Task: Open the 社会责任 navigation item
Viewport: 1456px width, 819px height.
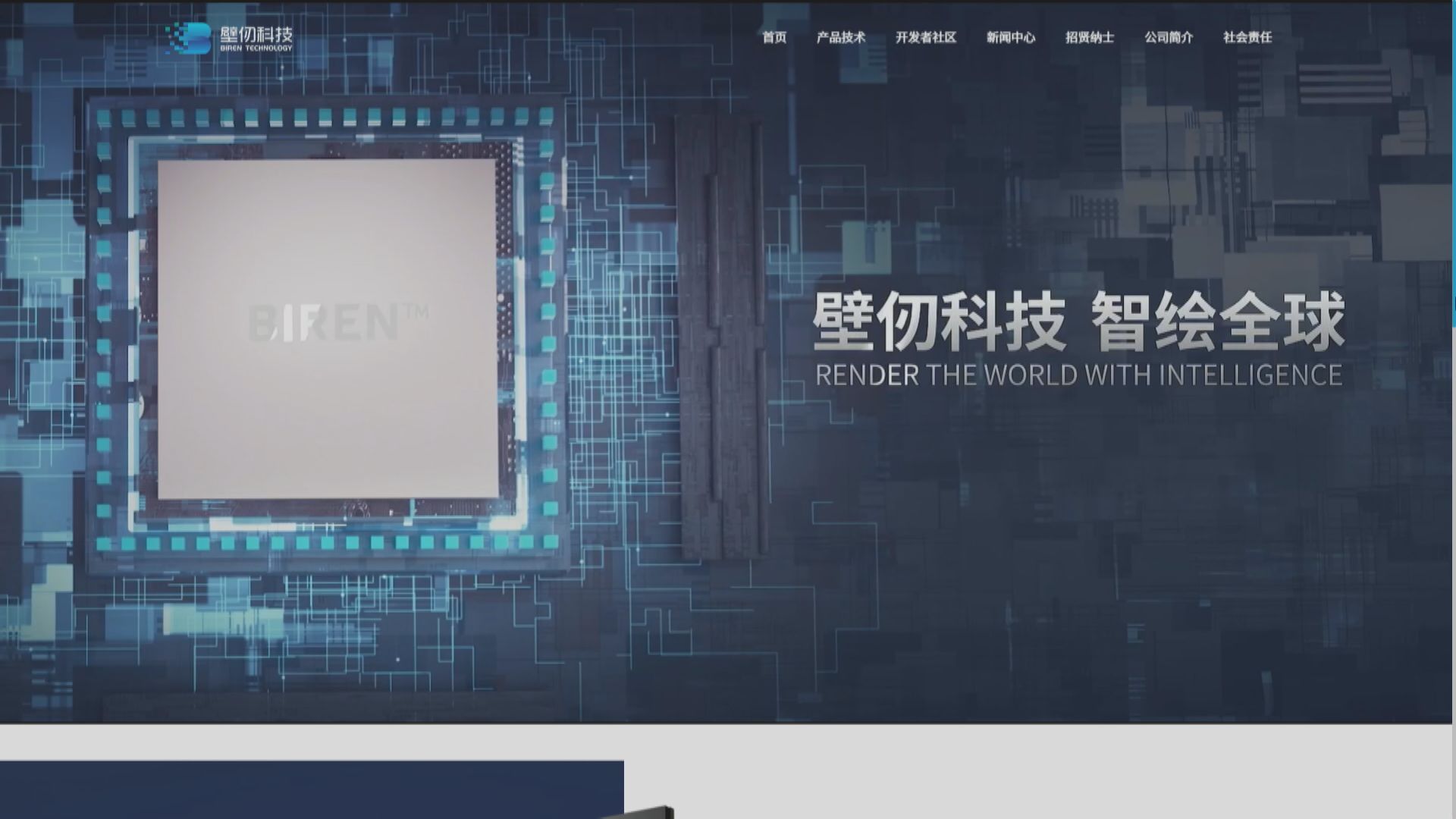Action: (x=1247, y=38)
